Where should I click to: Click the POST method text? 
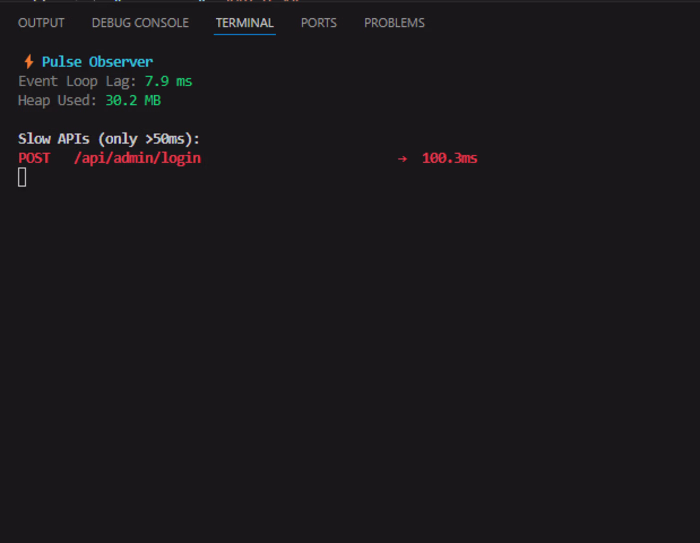(x=34, y=158)
